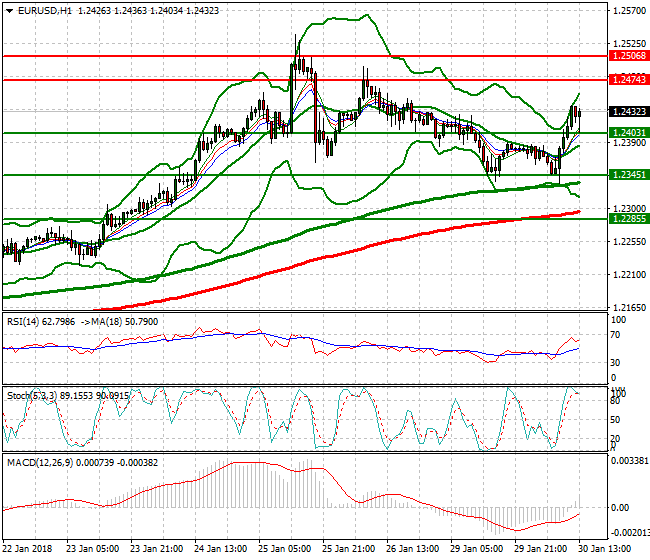Click the 0.003381 MACD scale value
The height and width of the screenshot is (560, 650).
pos(630,462)
